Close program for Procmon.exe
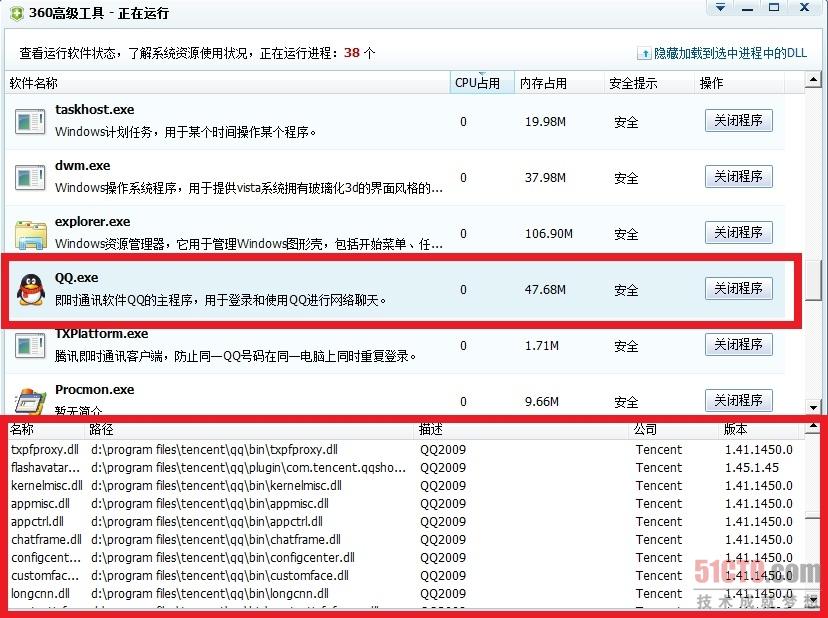Viewport: 828px width, 618px height. coord(739,401)
